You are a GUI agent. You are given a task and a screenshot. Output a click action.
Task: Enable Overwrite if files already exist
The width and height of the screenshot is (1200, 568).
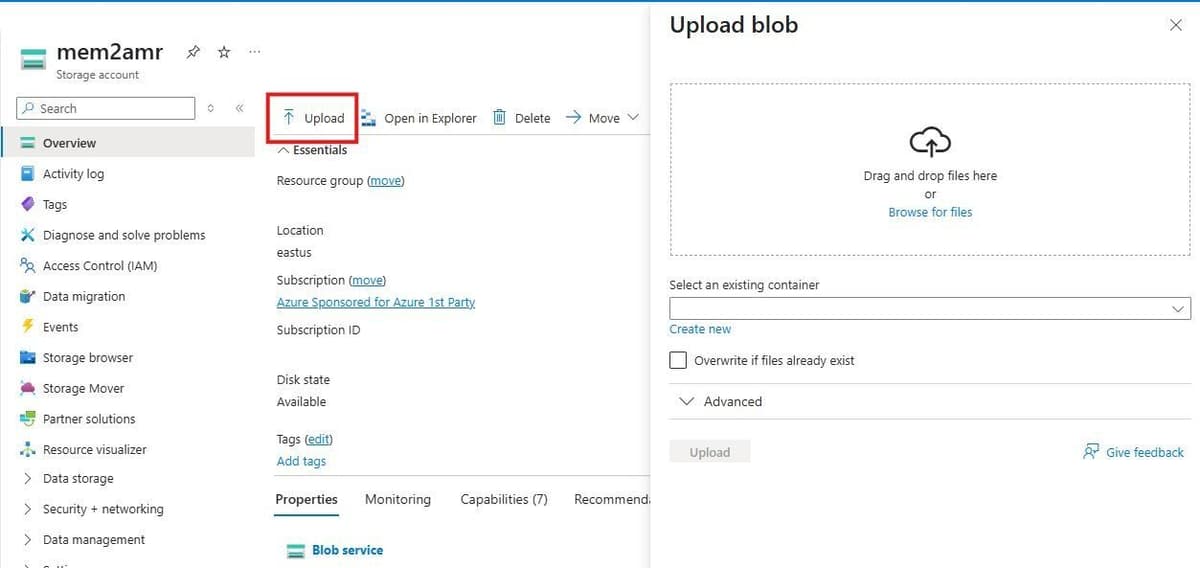click(678, 360)
